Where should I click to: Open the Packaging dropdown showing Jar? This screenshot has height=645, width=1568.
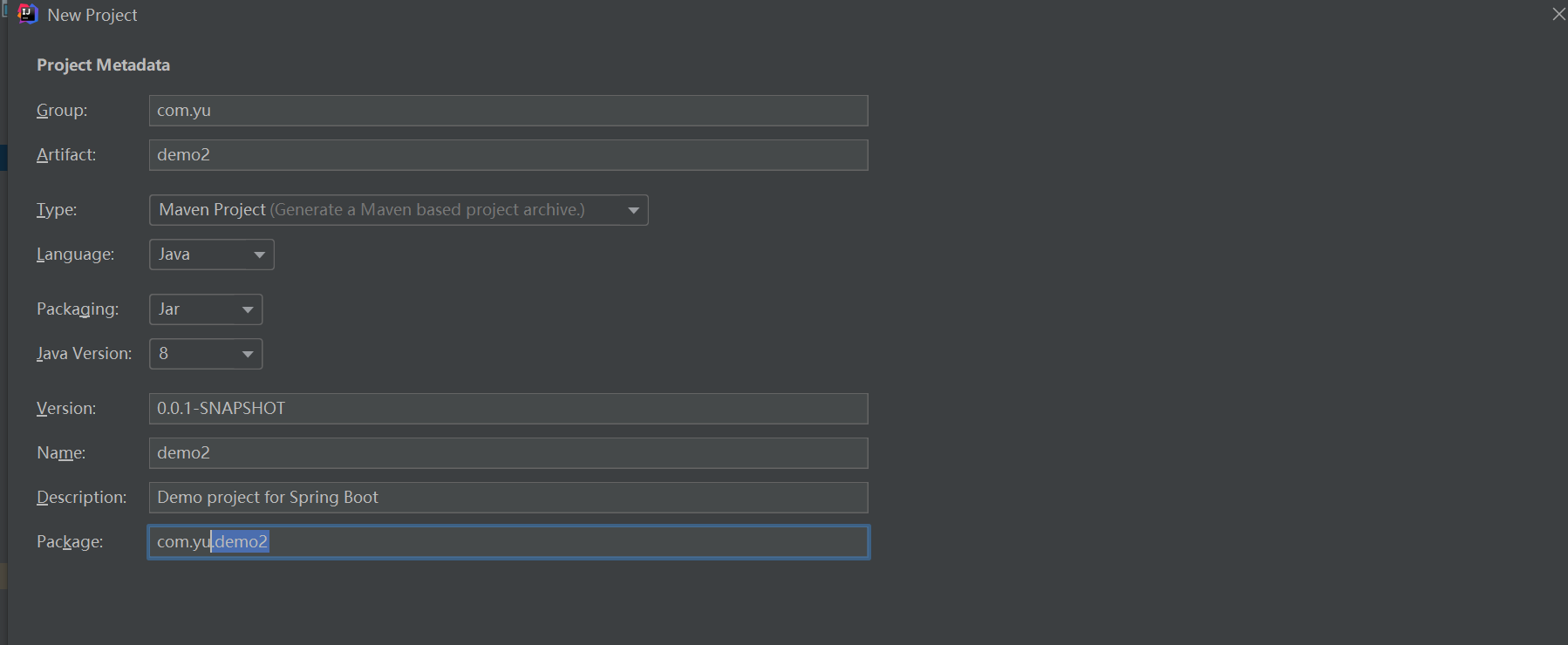pyautogui.click(x=206, y=309)
